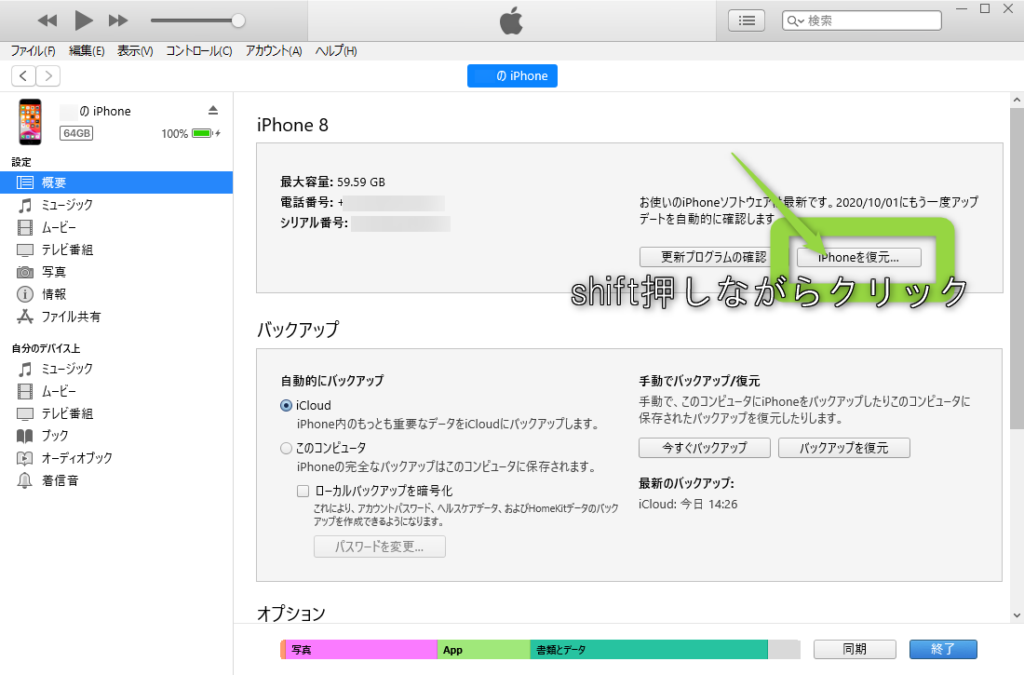Open ムービー under 設定
This screenshot has width=1024, height=675.
pos(116,227)
